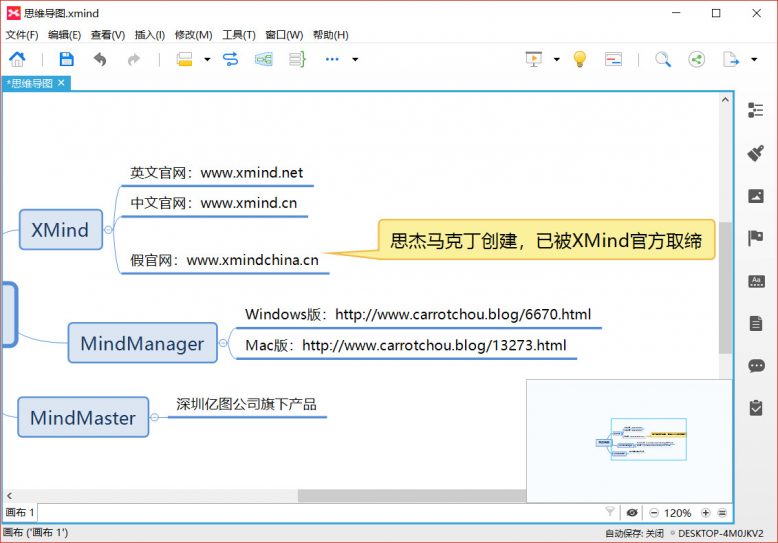Save the mind map with floppy icon

coord(66,59)
